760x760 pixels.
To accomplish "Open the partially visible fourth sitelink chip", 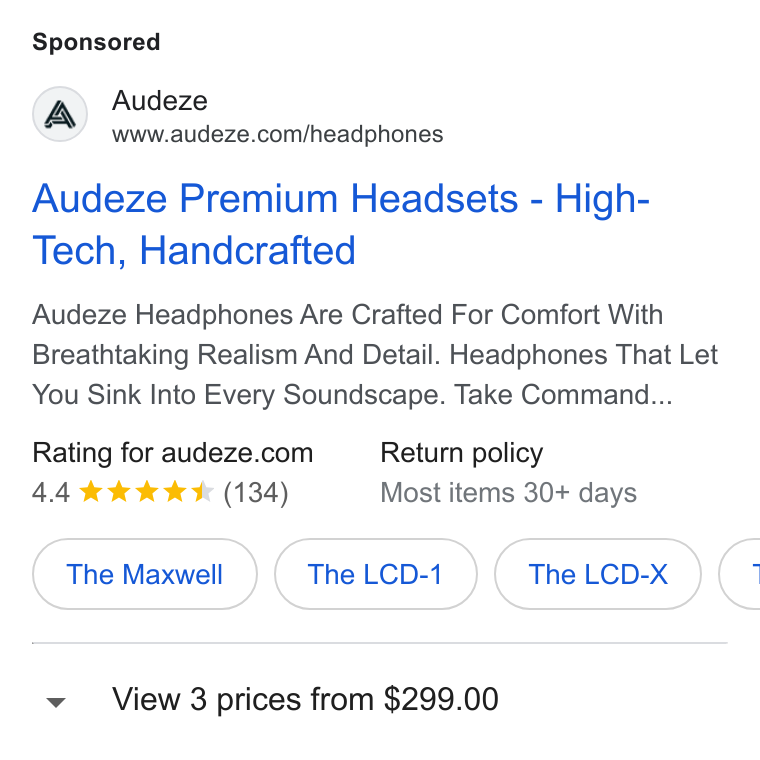I will point(740,574).
